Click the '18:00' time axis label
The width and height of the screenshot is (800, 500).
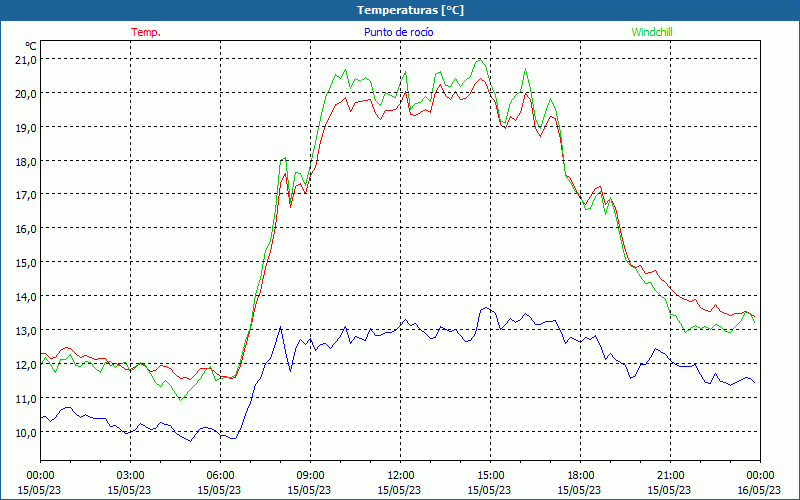point(580,475)
